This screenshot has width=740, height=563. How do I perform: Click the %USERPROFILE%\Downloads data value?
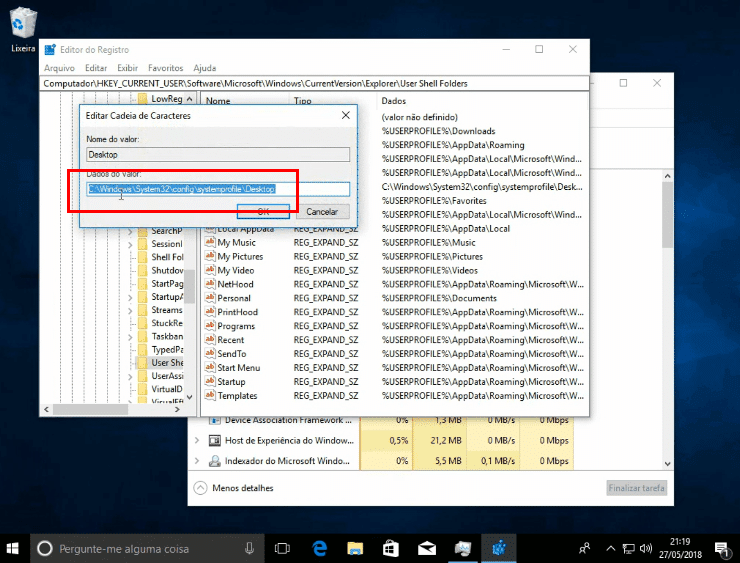[x=438, y=131]
